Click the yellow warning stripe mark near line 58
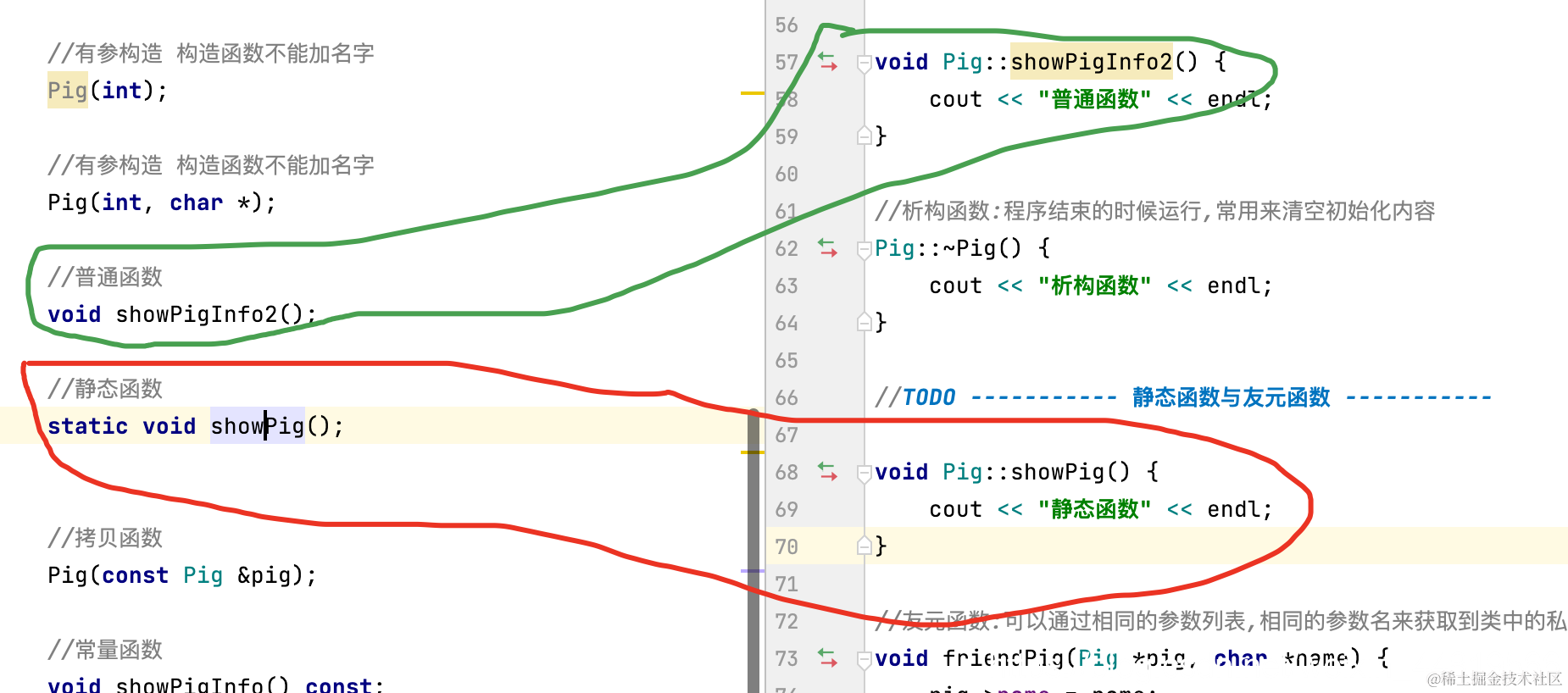This screenshot has height=693, width=1568. [x=753, y=92]
